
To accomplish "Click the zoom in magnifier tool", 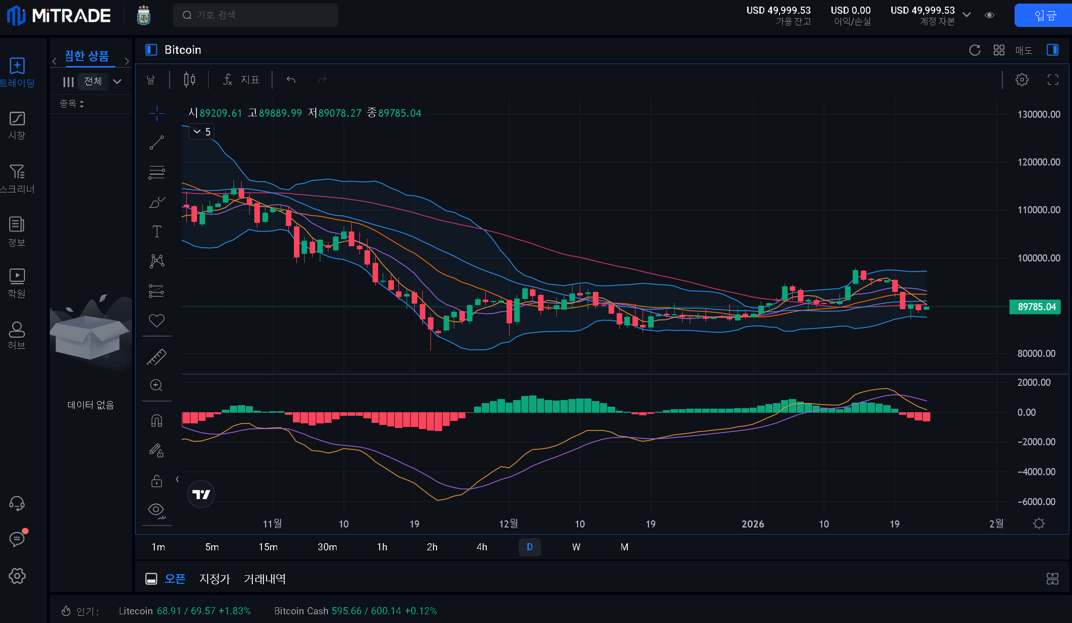I will [156, 386].
